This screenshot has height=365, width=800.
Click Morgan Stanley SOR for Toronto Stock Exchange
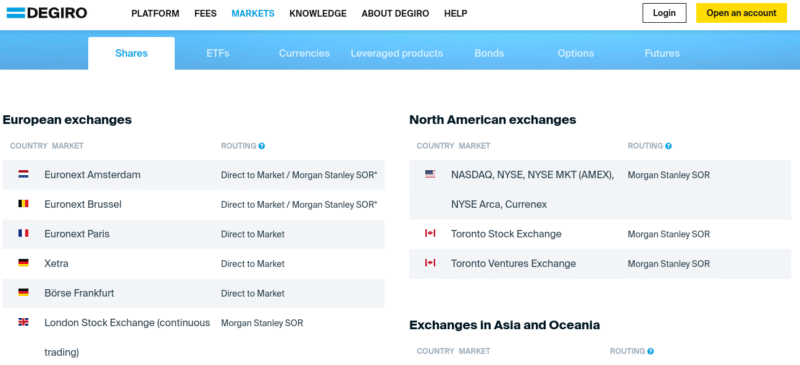pyautogui.click(x=668, y=234)
